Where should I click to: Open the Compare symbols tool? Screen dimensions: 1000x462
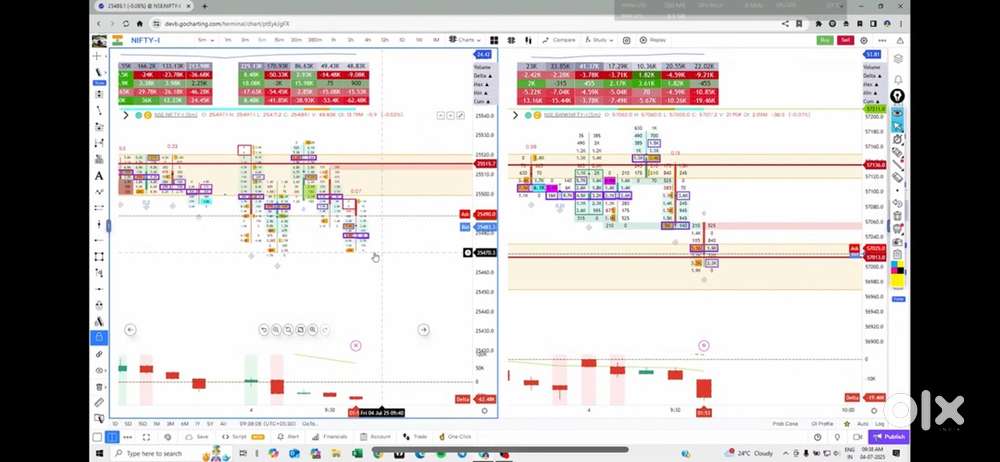[560, 40]
